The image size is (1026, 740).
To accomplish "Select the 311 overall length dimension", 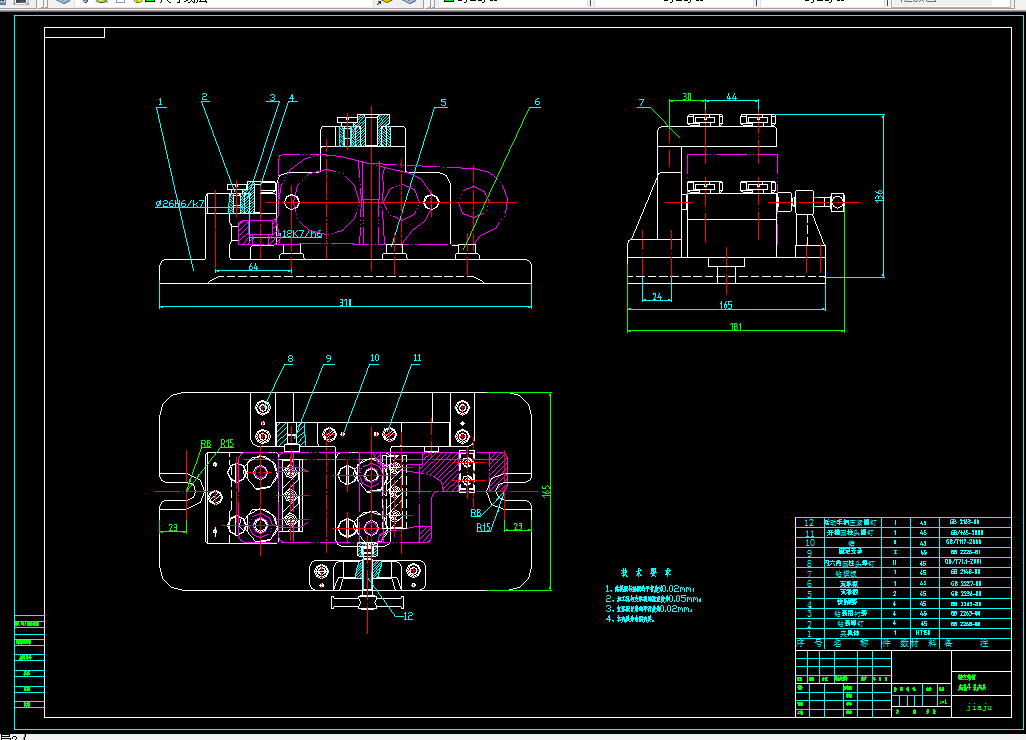I will click(345, 302).
